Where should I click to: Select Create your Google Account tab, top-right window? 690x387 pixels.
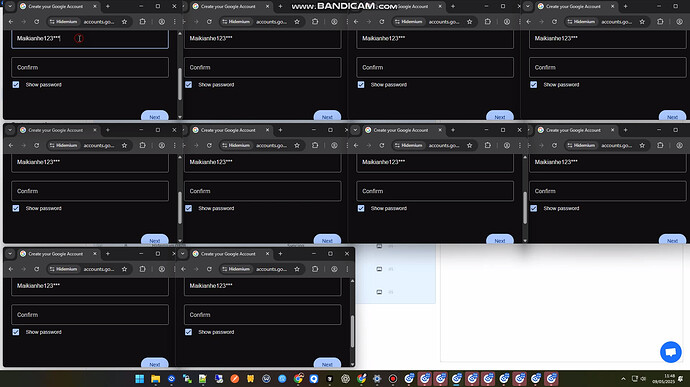[x=576, y=7]
